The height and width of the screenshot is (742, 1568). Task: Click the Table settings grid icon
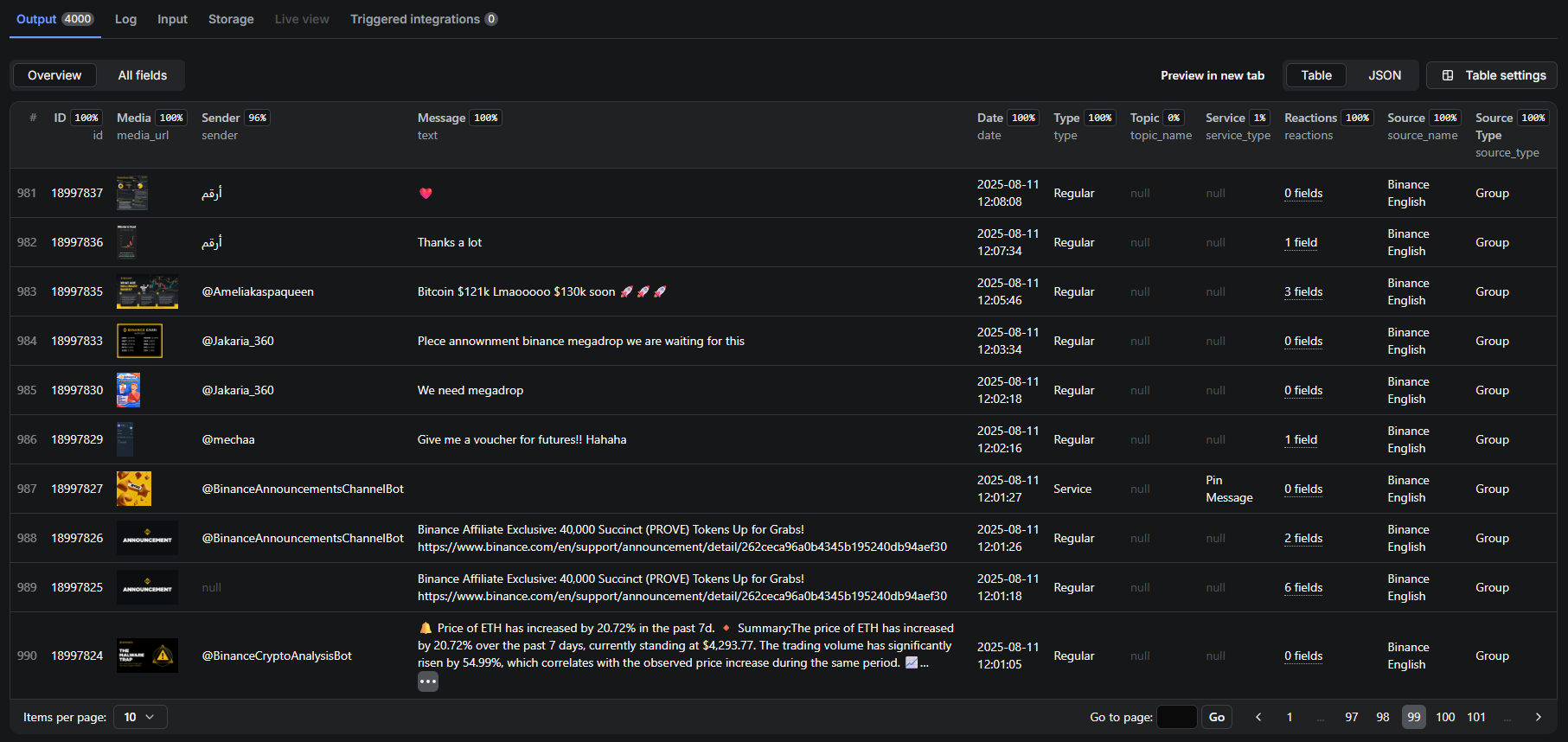click(x=1448, y=75)
